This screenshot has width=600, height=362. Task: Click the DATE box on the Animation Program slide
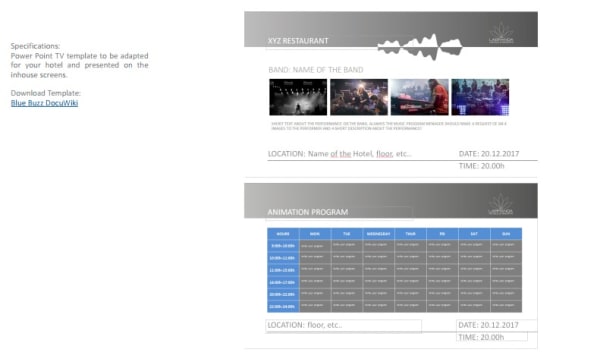497,325
